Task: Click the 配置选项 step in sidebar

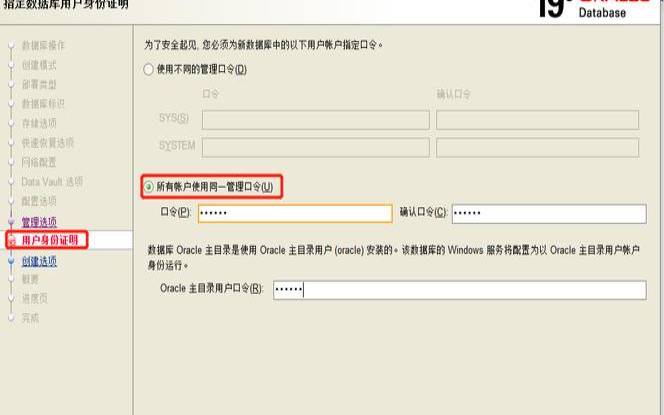Action: (x=39, y=201)
